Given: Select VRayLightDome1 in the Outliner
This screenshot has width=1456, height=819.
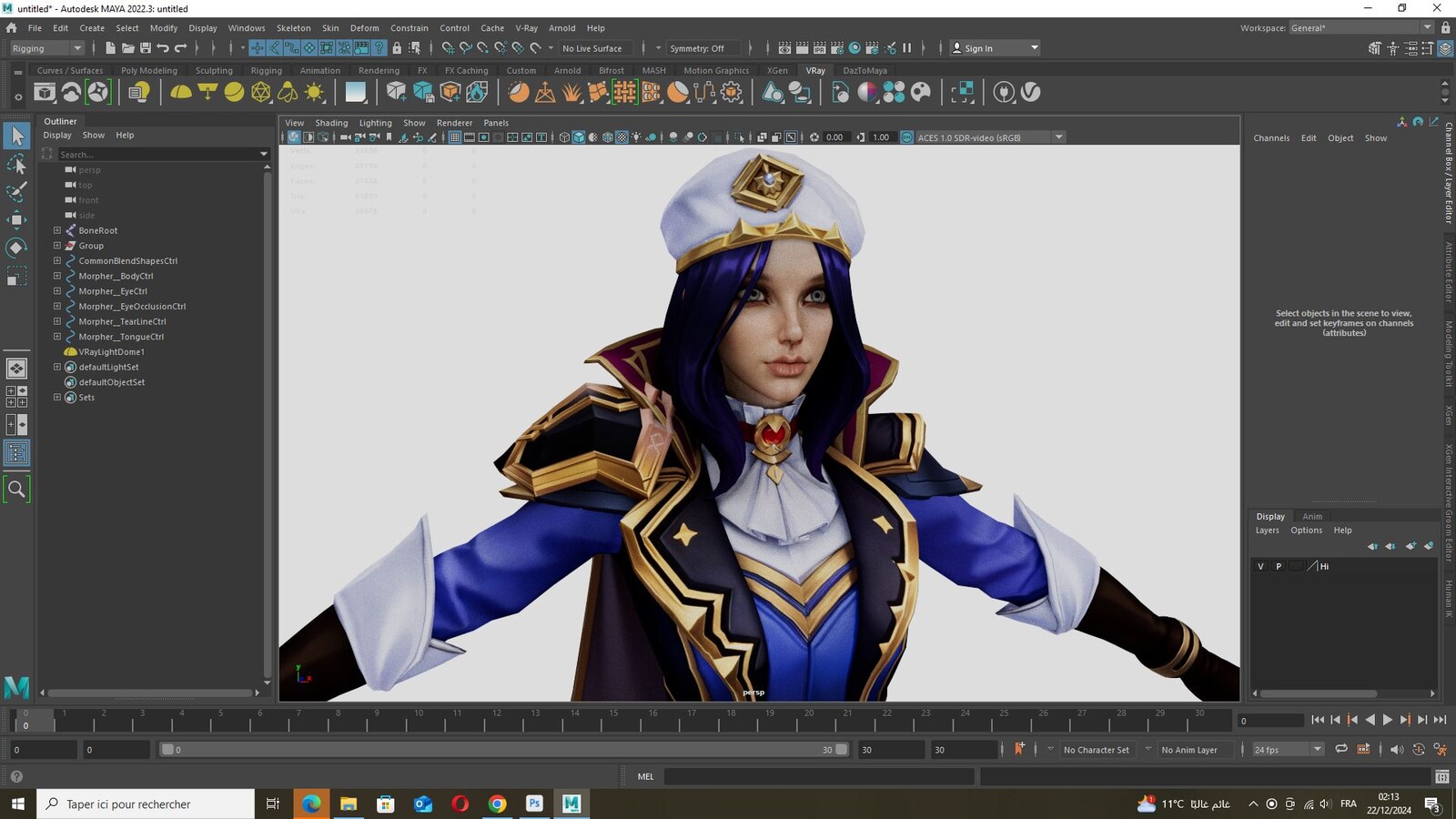Looking at the screenshot, I should [x=111, y=352].
